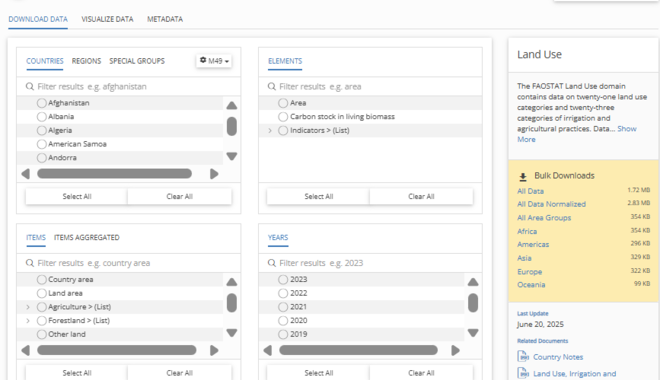Expand the Agriculture list
The image size is (660, 380).
tap(28, 307)
